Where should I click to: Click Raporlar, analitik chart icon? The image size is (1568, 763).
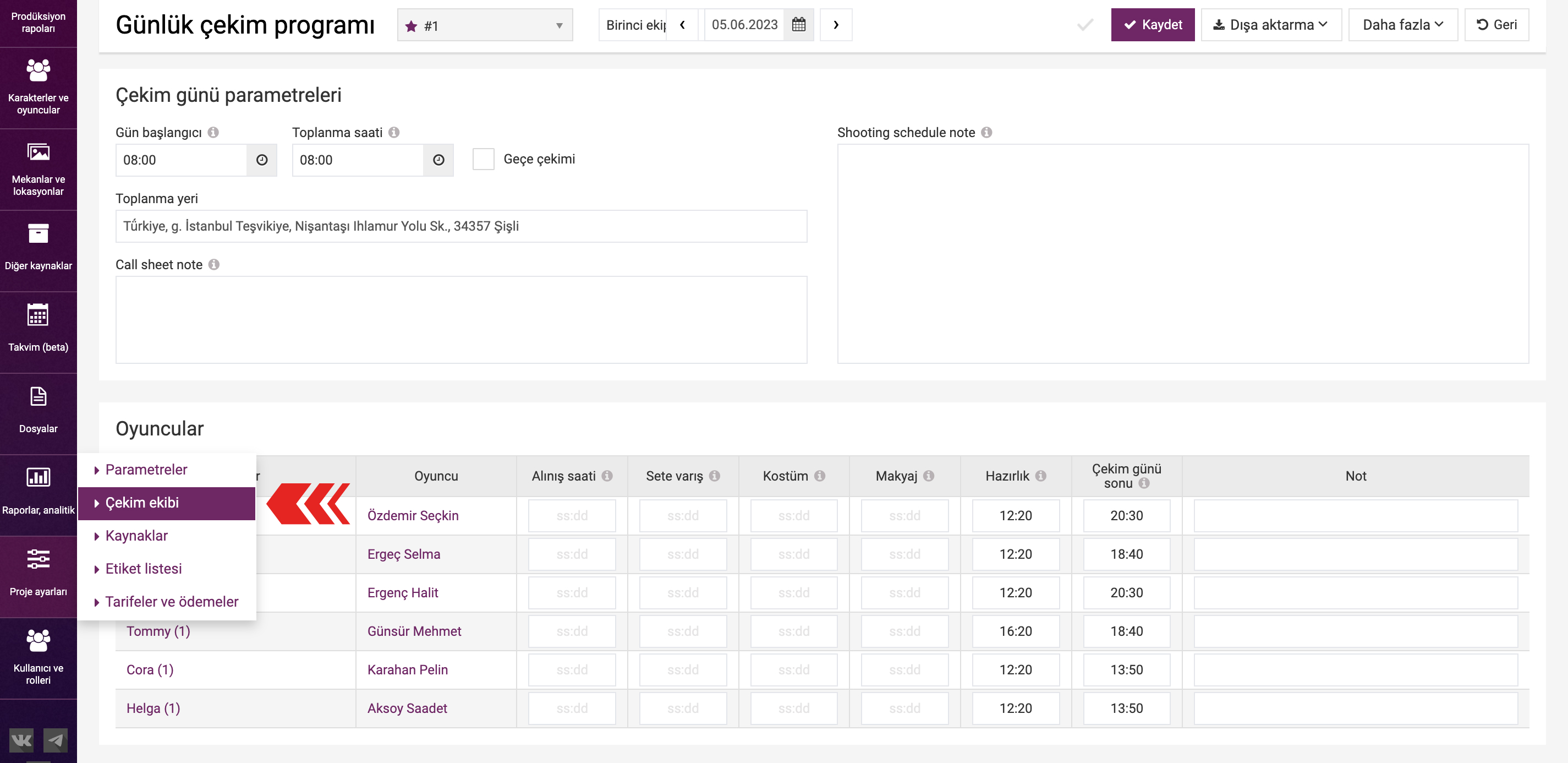click(38, 477)
